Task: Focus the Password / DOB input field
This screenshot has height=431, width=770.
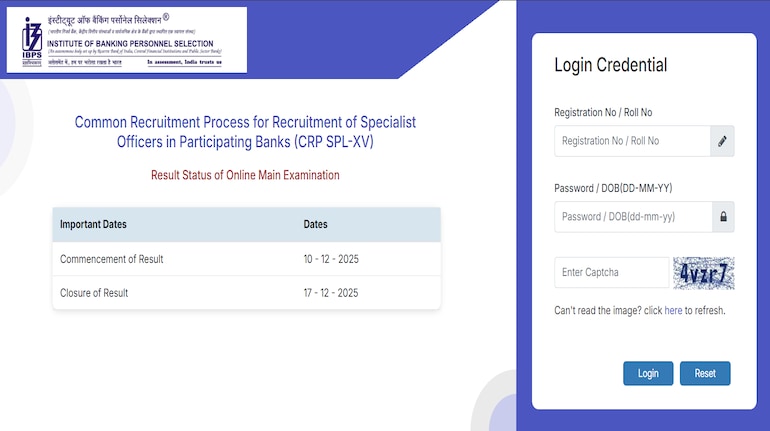Action: tap(632, 217)
